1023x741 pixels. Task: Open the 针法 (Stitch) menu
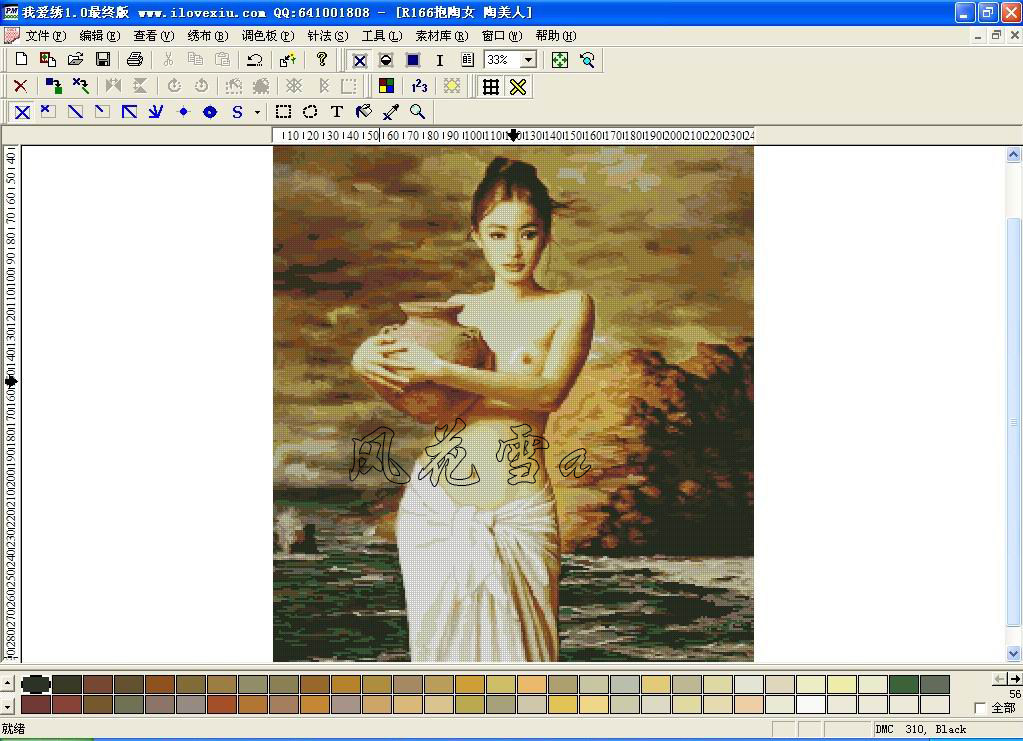[x=327, y=36]
